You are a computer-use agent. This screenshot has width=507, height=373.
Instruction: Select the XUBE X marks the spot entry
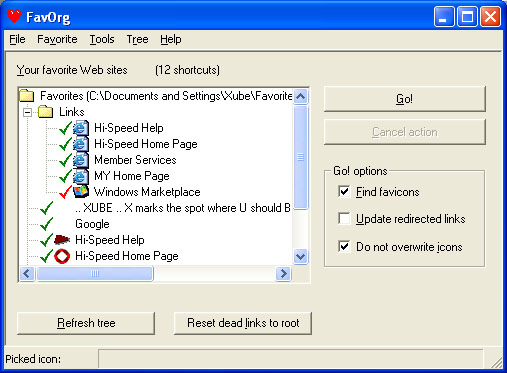tap(183, 208)
